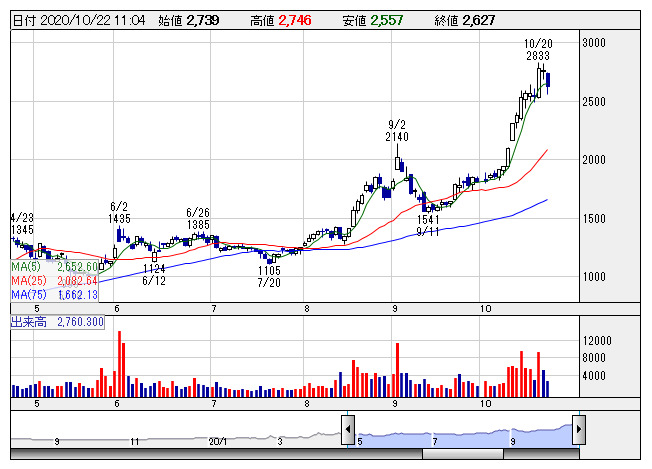This screenshot has height=469, width=652.
Task: Select the MA(75) legend entry
Action: click(x=56, y=295)
